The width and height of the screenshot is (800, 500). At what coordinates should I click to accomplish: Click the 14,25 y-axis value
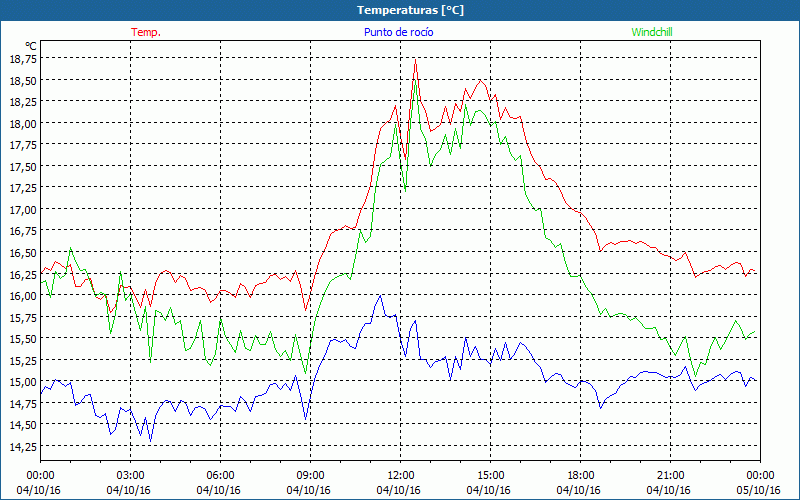click(23, 446)
